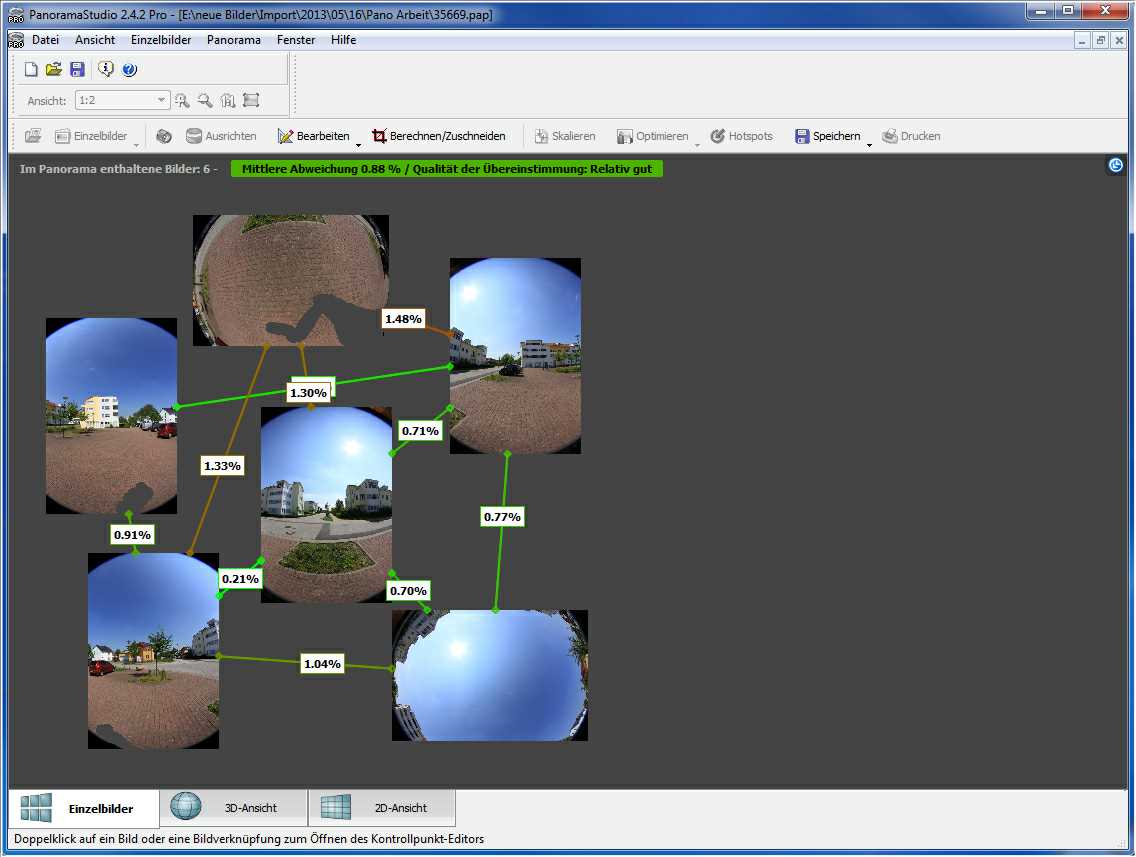Expand the Speichern dropdown arrow

click(869, 143)
